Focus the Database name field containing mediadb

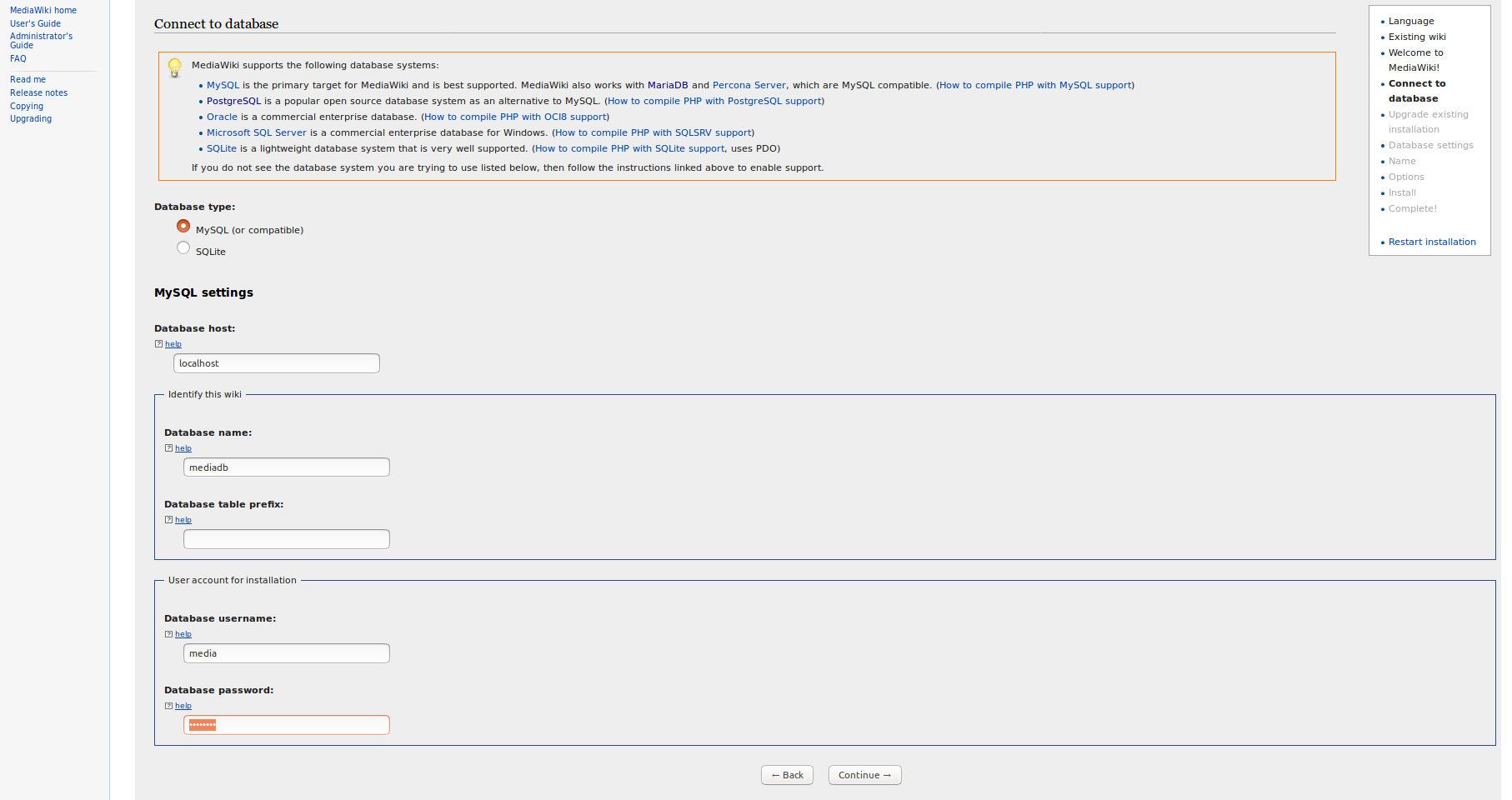pos(287,467)
